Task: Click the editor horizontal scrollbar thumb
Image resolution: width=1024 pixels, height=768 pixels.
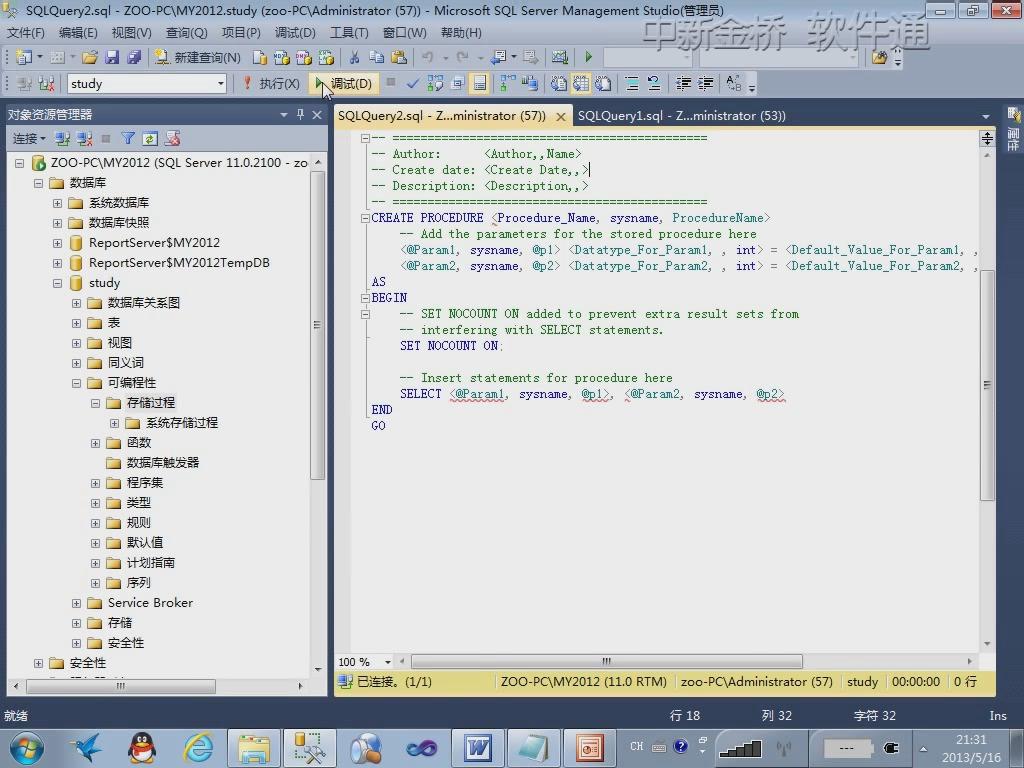Action: coord(607,662)
